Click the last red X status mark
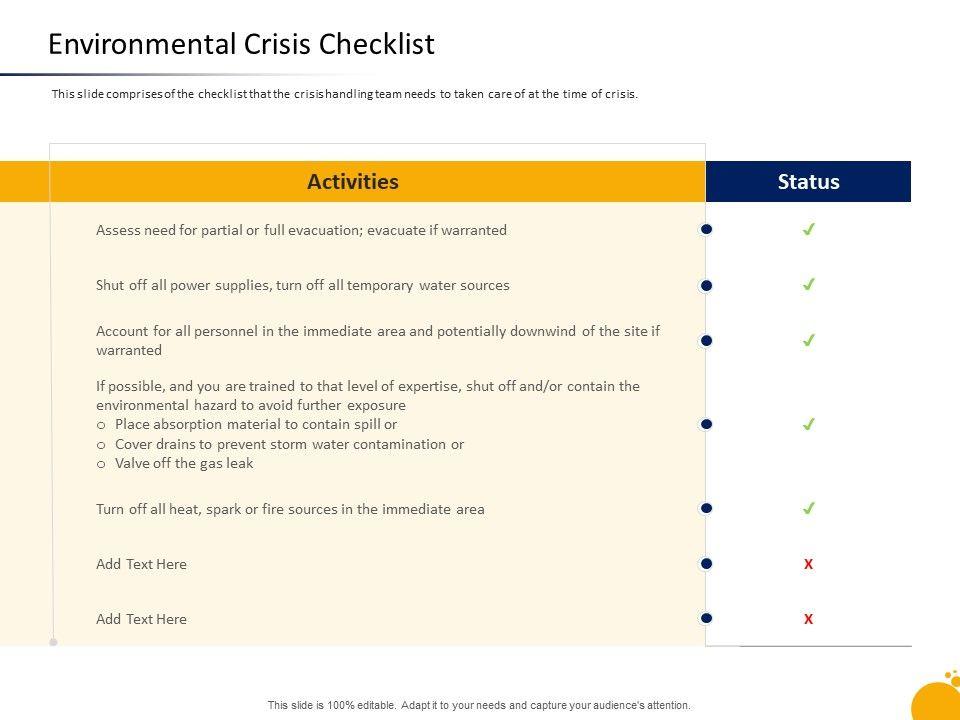The width and height of the screenshot is (960, 720). click(808, 619)
